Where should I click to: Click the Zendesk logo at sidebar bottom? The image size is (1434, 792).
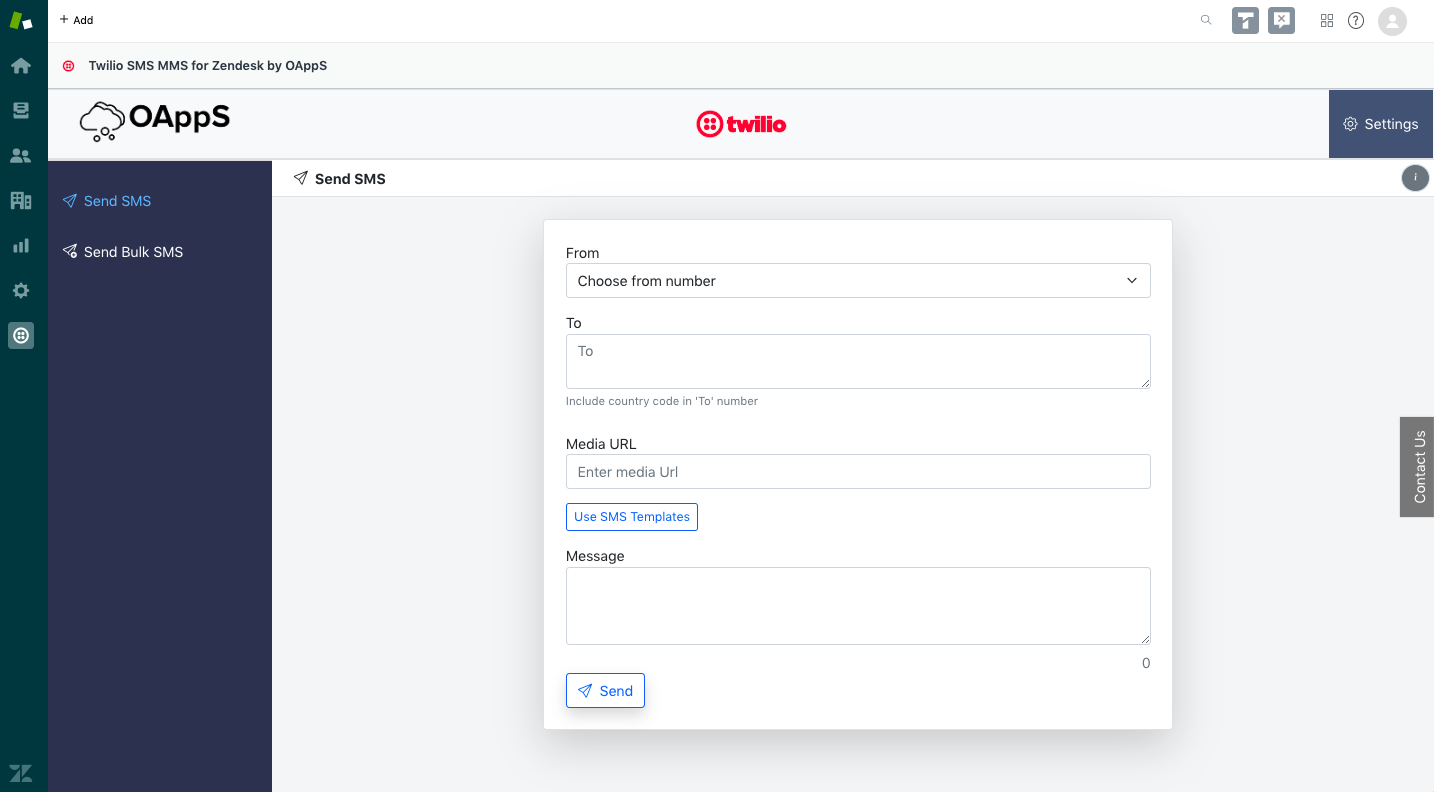click(x=21, y=773)
